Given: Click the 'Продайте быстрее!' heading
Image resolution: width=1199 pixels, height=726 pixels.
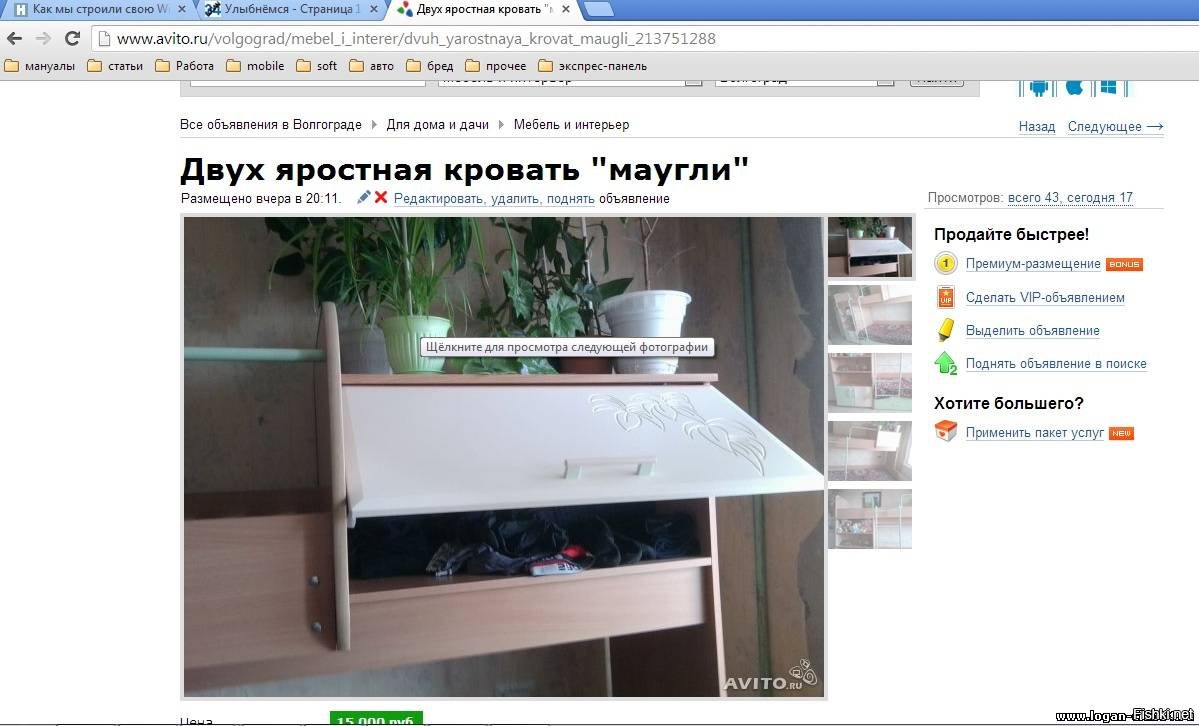Looking at the screenshot, I should tap(1011, 234).
